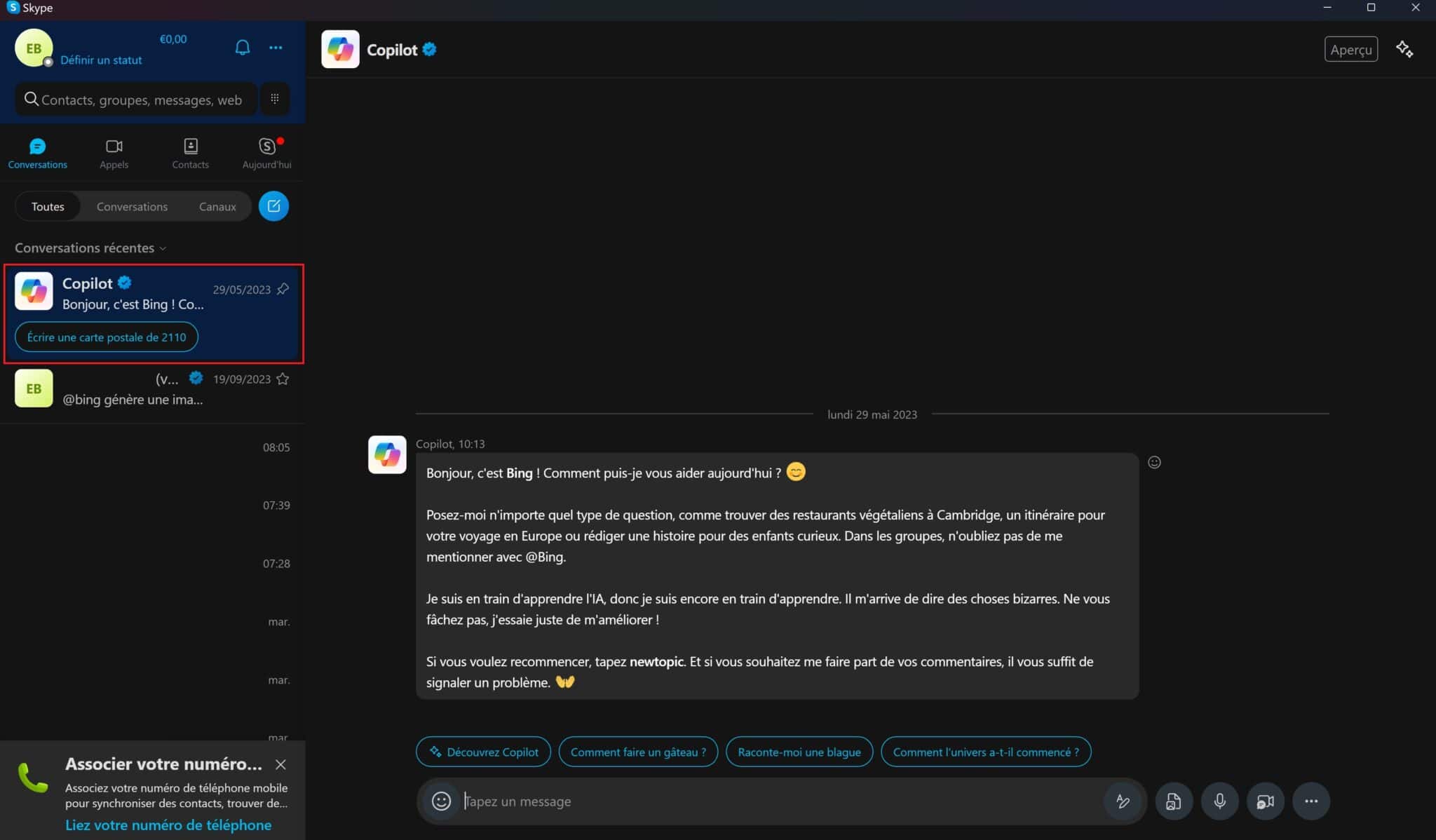Switch to the Conversations tab
The width and height of the screenshot is (1436, 840).
pos(38,154)
